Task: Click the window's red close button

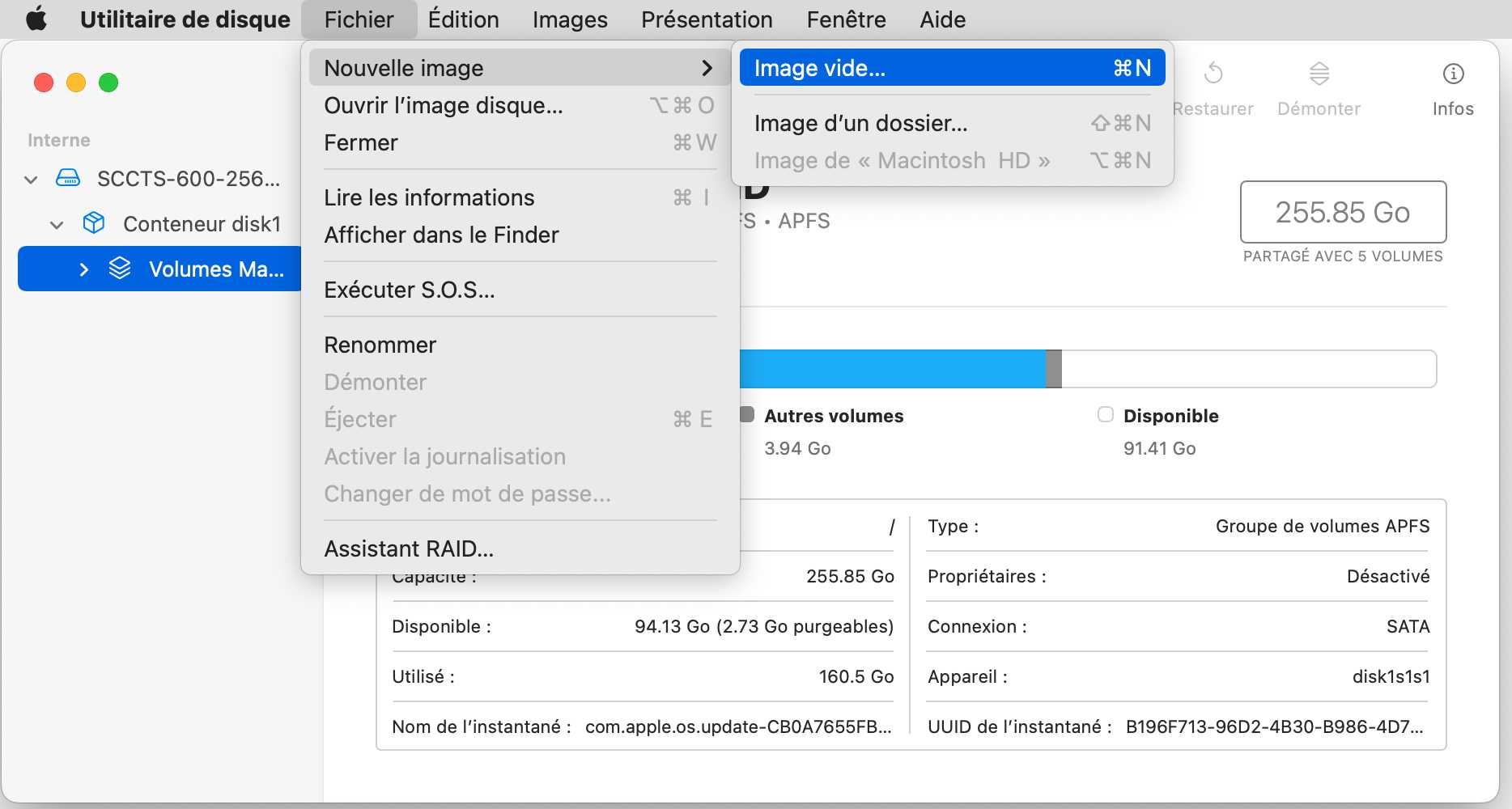Action: pos(44,83)
